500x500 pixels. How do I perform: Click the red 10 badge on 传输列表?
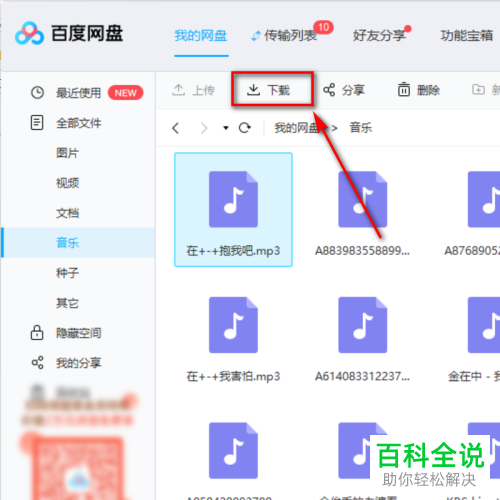(x=323, y=27)
